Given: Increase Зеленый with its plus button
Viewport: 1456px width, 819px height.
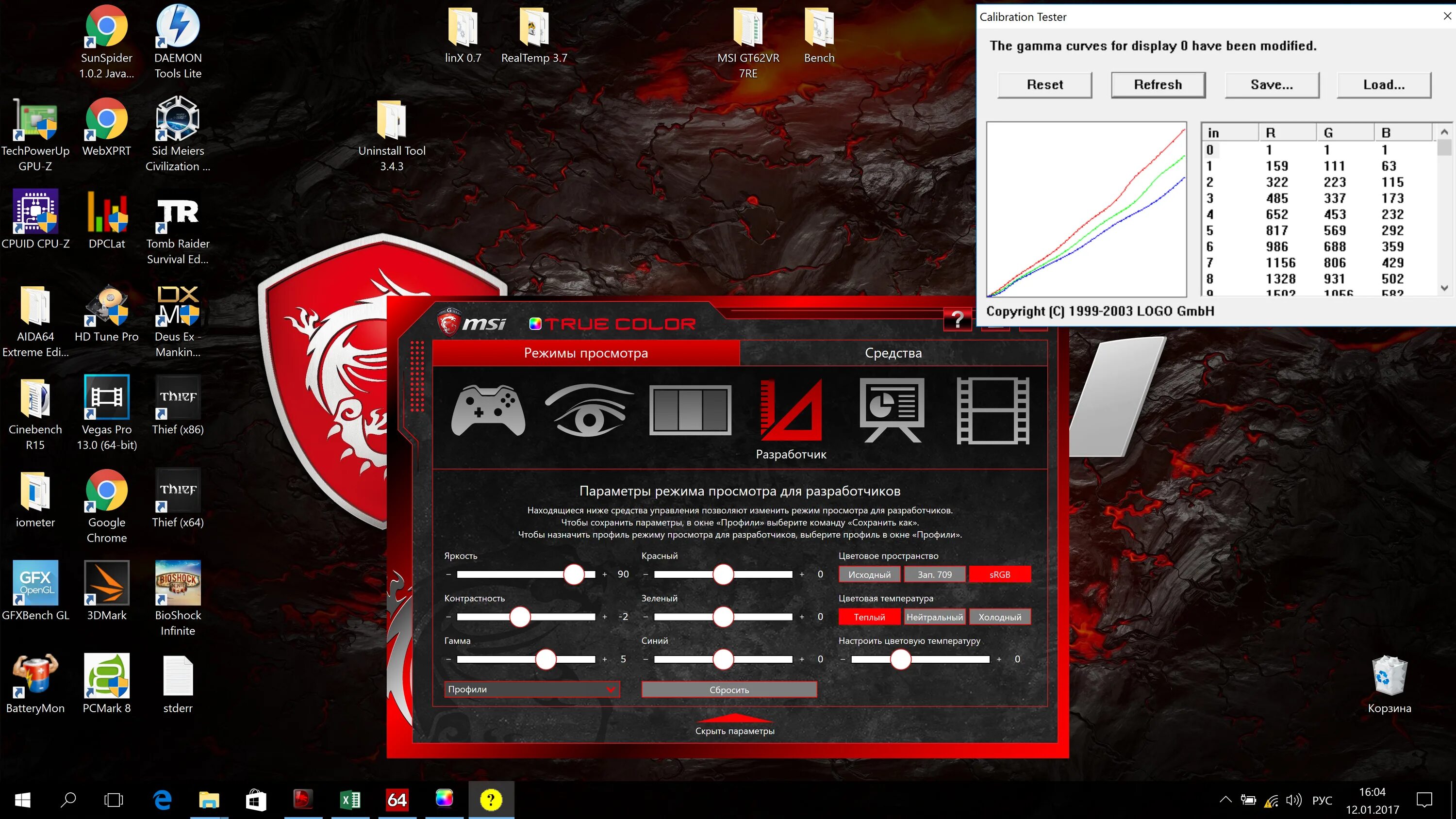Looking at the screenshot, I should [x=801, y=617].
